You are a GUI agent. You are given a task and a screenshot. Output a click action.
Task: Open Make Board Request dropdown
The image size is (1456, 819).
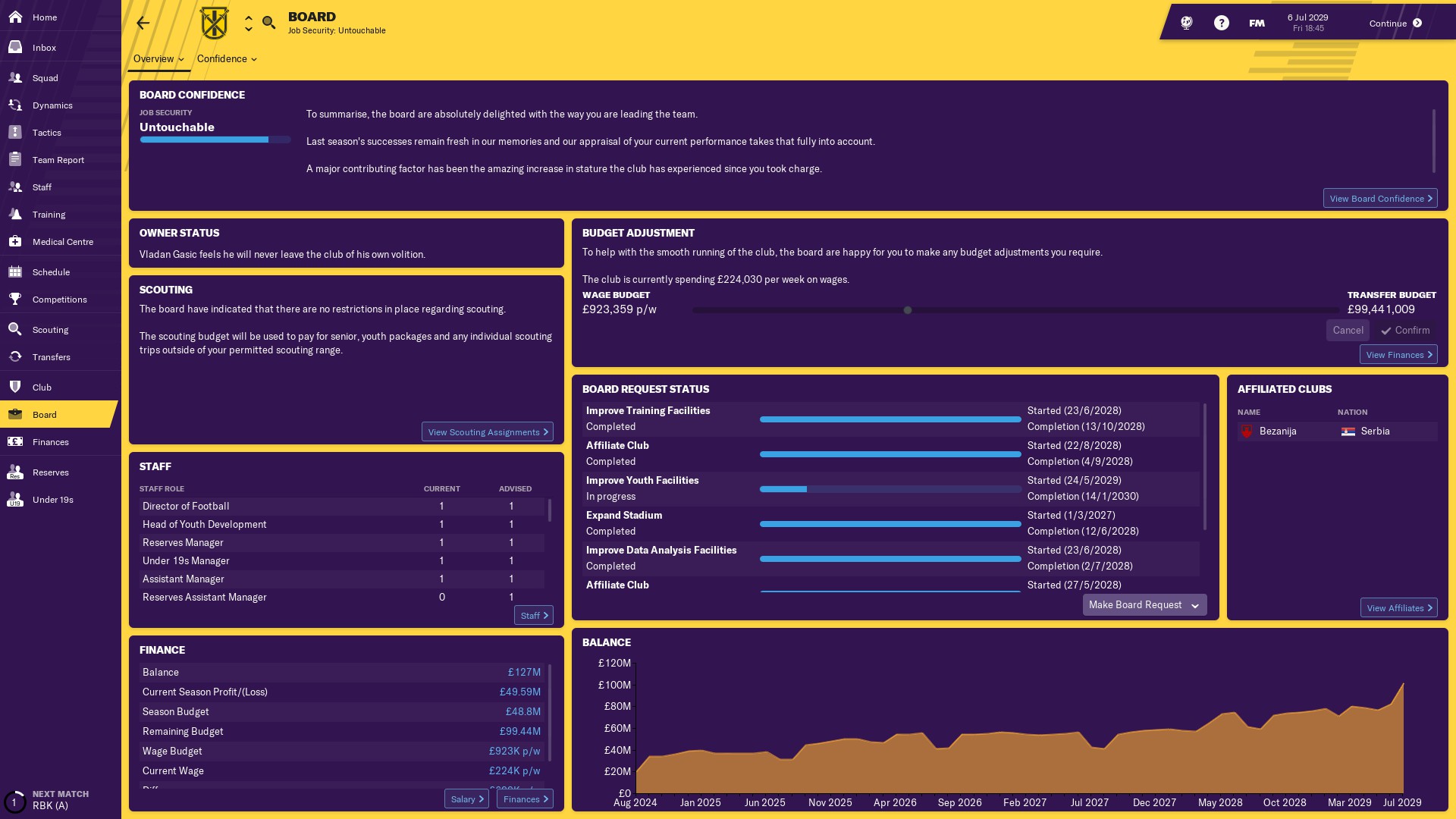coord(1144,605)
